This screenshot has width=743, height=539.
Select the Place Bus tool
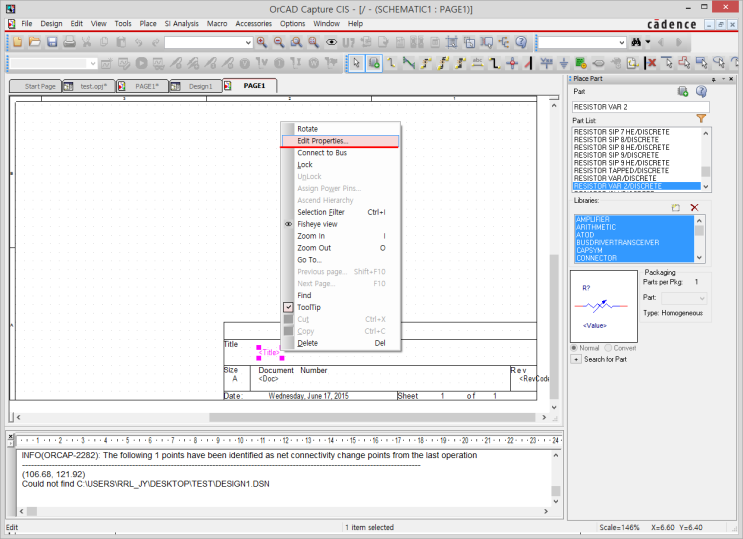[x=494, y=63]
